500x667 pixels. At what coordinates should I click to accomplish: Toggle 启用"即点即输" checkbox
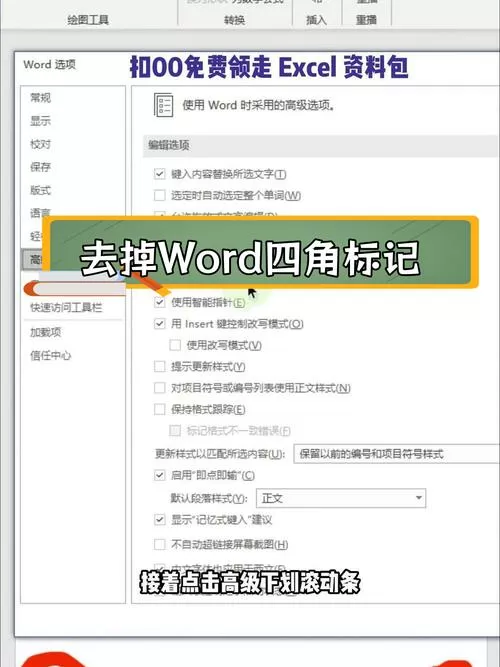160,475
